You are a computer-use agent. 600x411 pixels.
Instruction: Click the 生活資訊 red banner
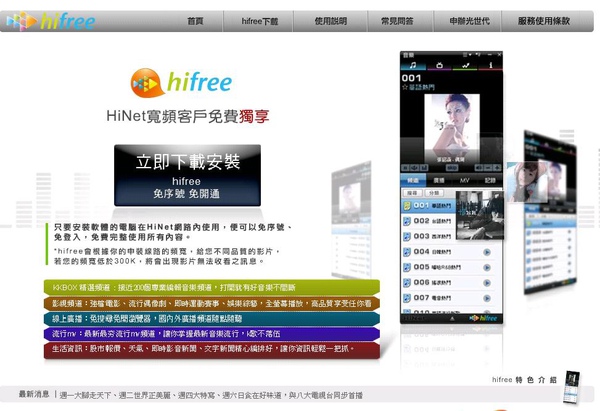coord(212,349)
